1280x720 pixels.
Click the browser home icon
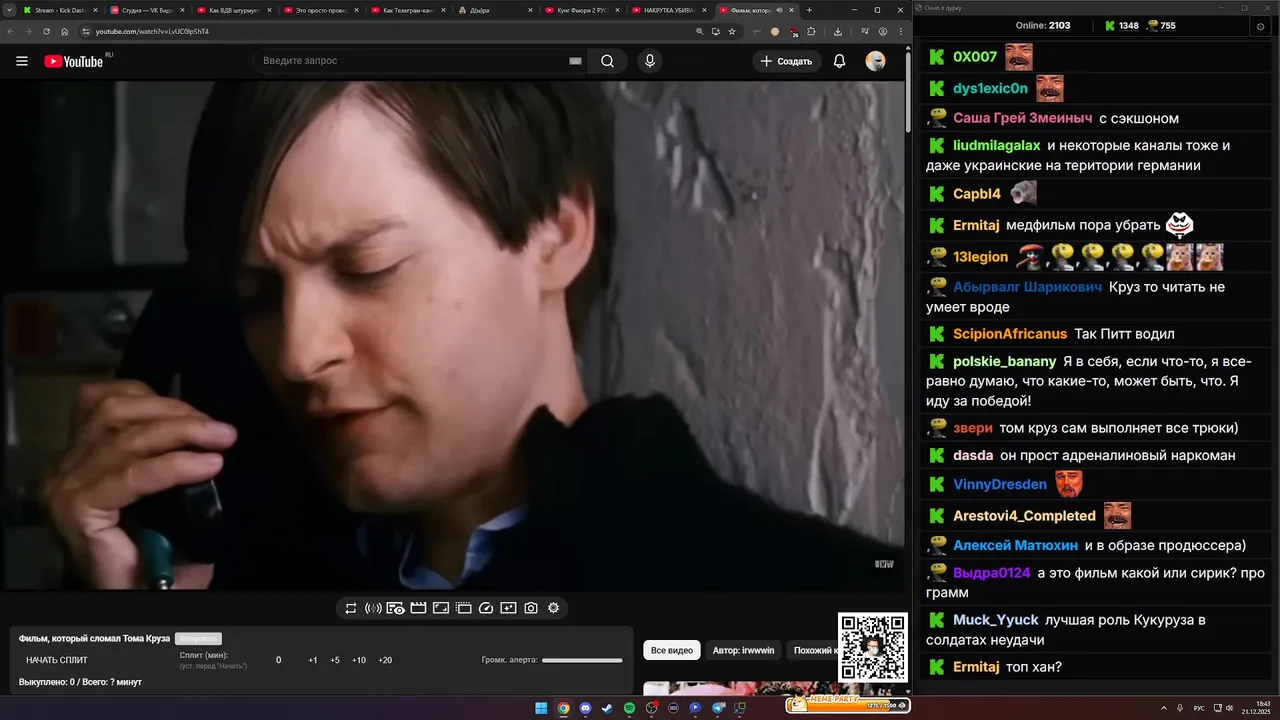65,31
